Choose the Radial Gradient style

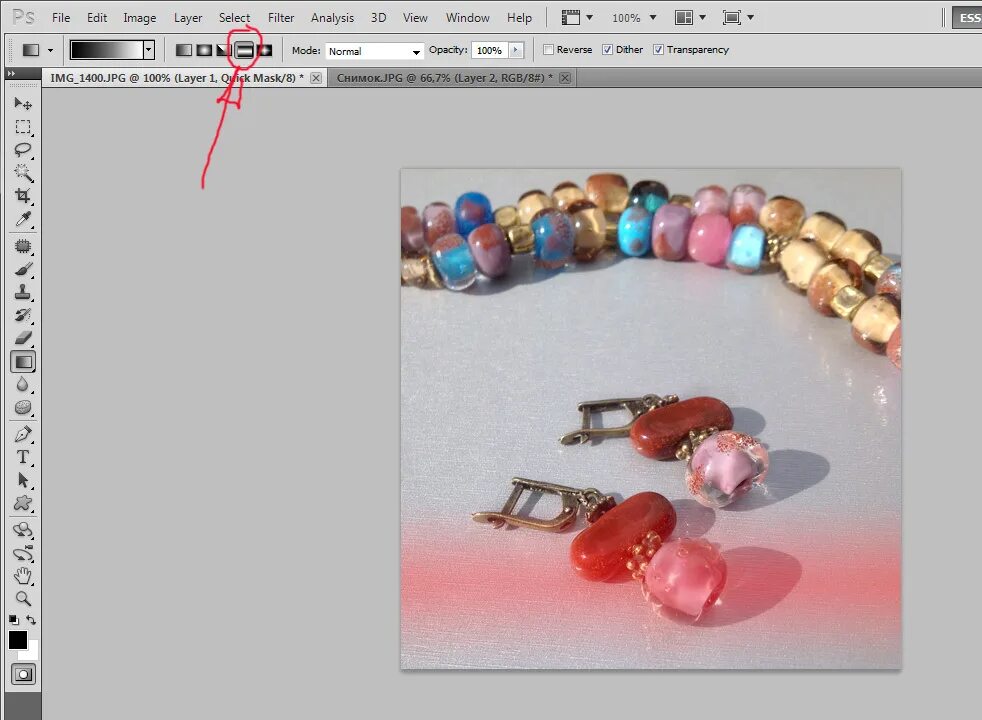click(204, 50)
